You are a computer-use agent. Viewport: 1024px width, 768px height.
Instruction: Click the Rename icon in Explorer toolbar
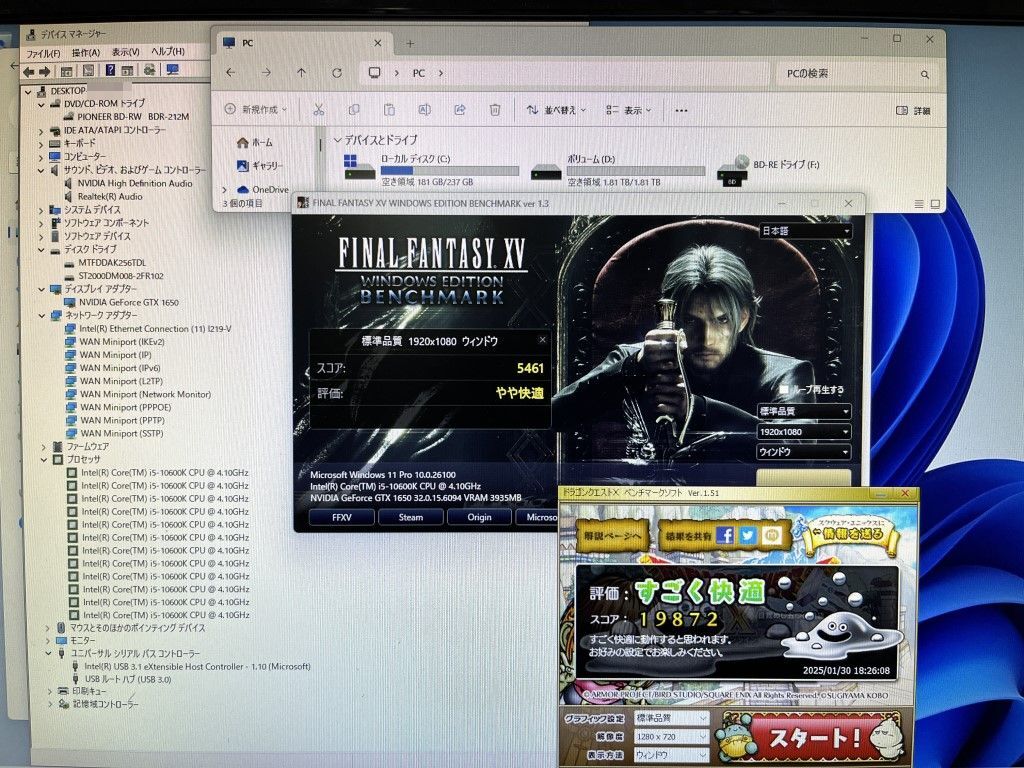(424, 110)
